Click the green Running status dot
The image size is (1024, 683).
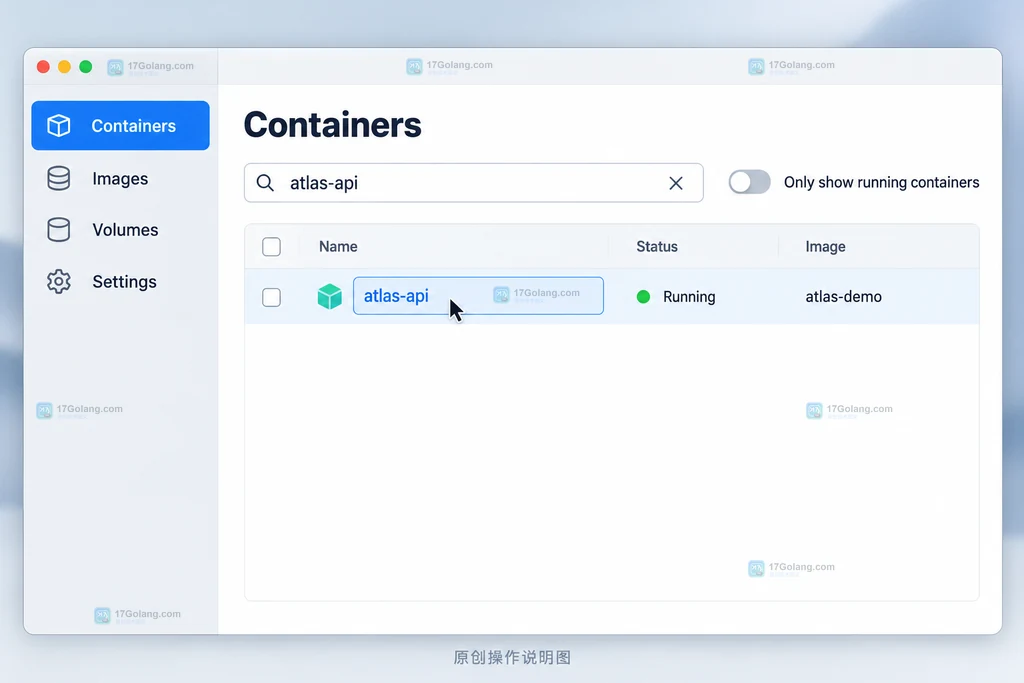tap(643, 297)
